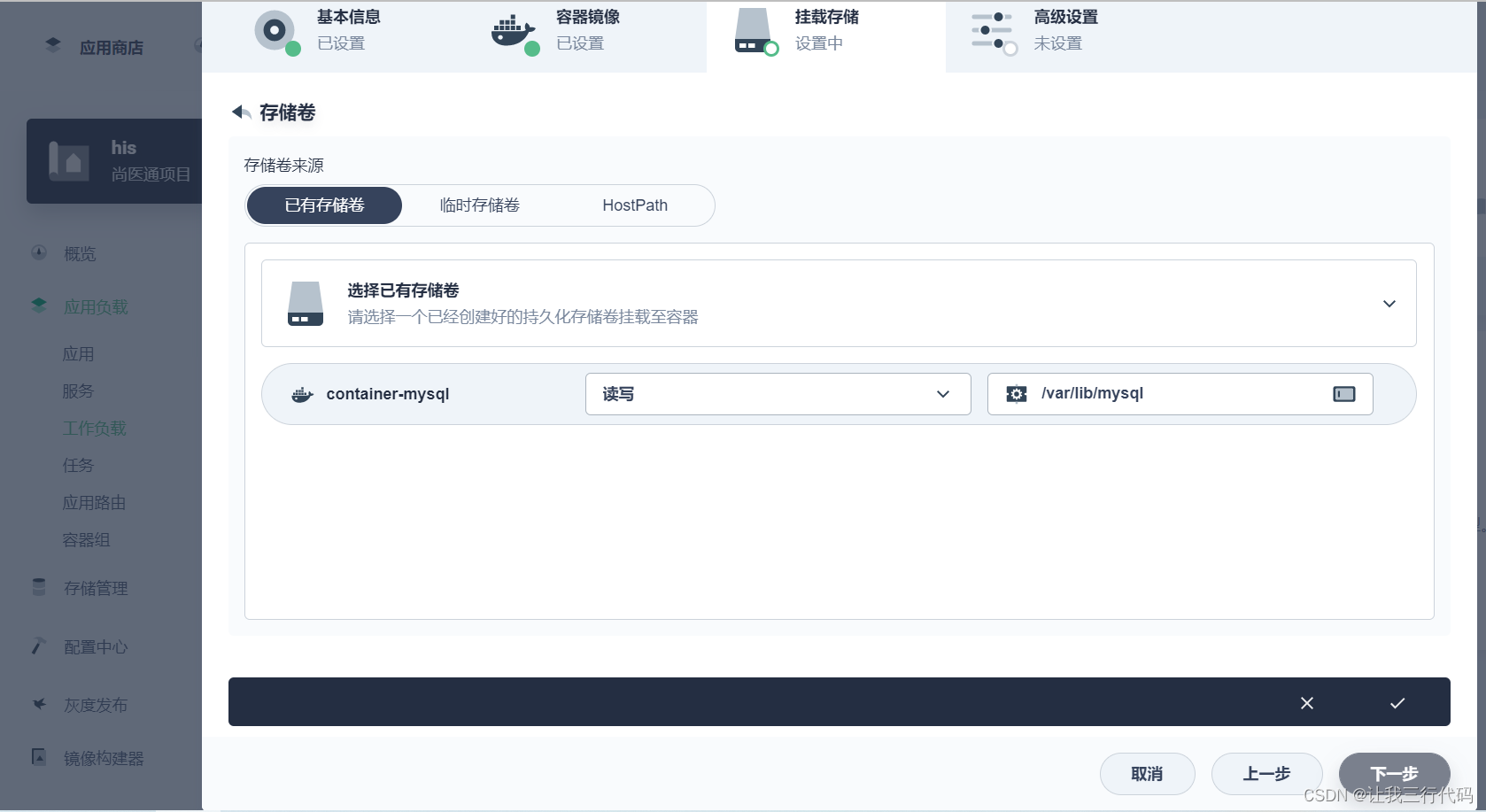The width and height of the screenshot is (1486, 812).
Task: Click the 应用商店 icon in the sidebar
Action: click(x=53, y=46)
